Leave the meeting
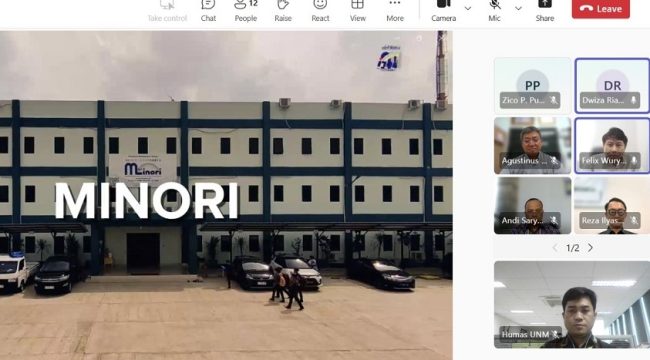This screenshot has width=650, height=360. click(601, 9)
